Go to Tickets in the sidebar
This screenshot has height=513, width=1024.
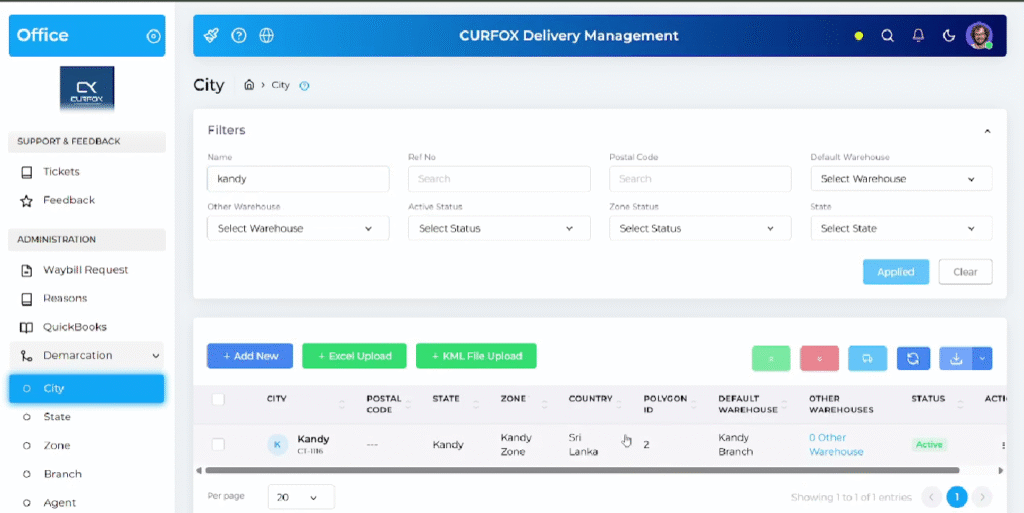pos(61,172)
